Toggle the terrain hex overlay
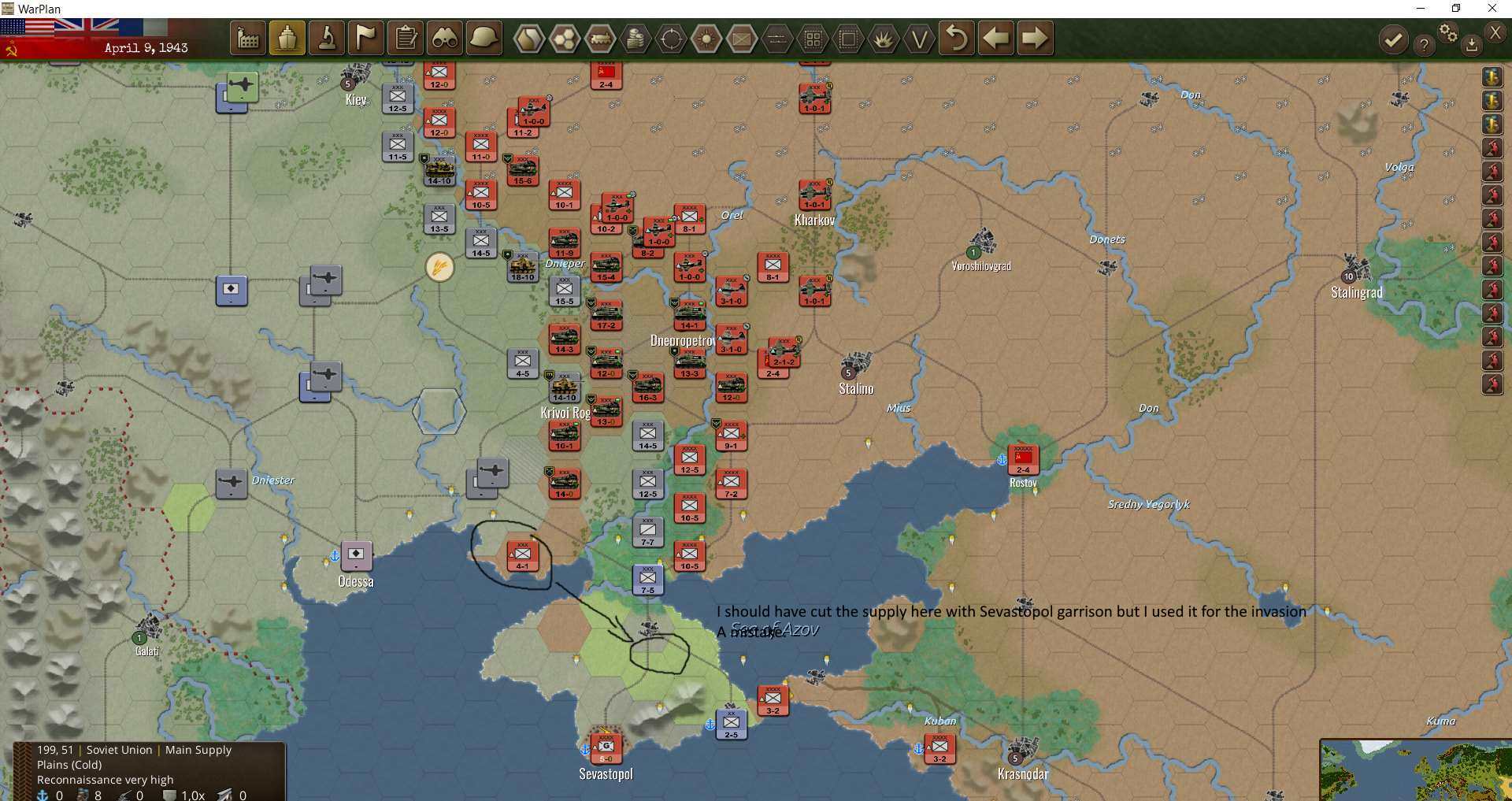 [x=529, y=39]
